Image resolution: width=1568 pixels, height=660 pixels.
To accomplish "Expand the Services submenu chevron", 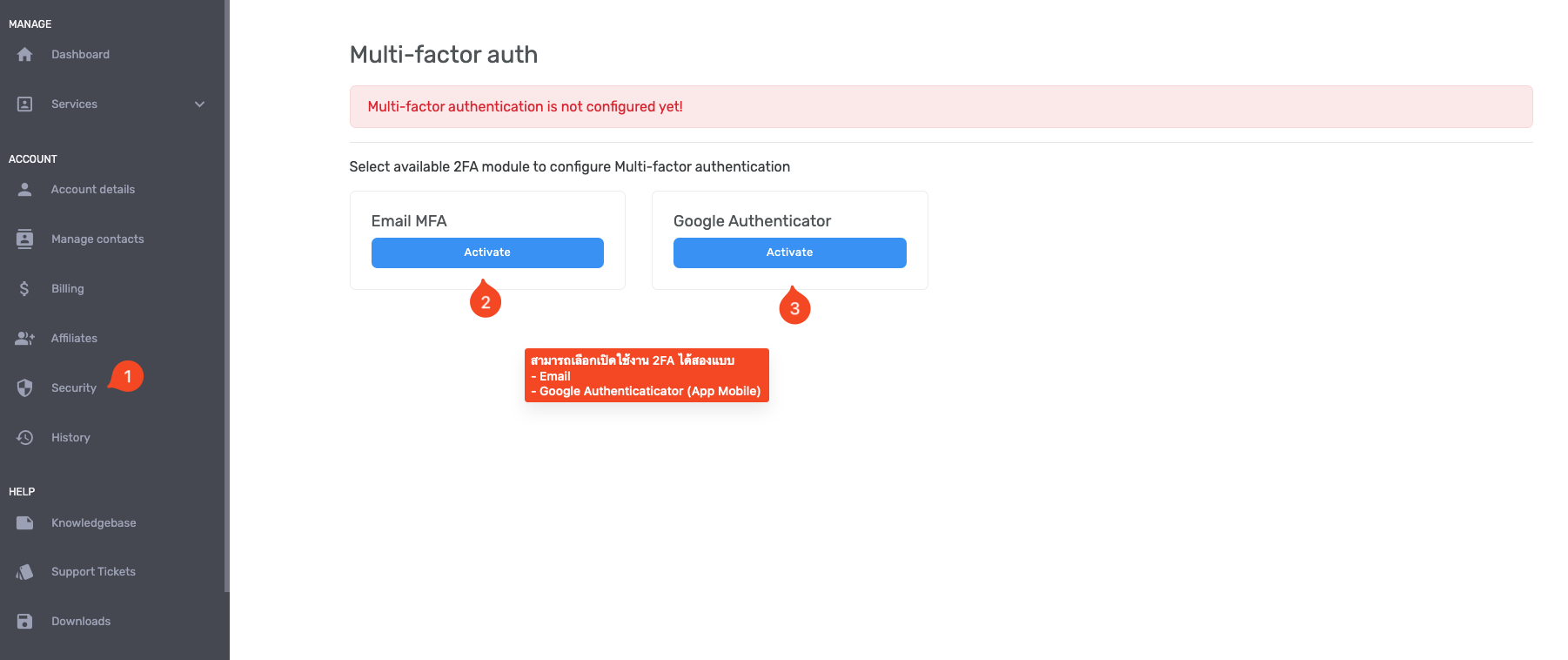I will tap(199, 104).
